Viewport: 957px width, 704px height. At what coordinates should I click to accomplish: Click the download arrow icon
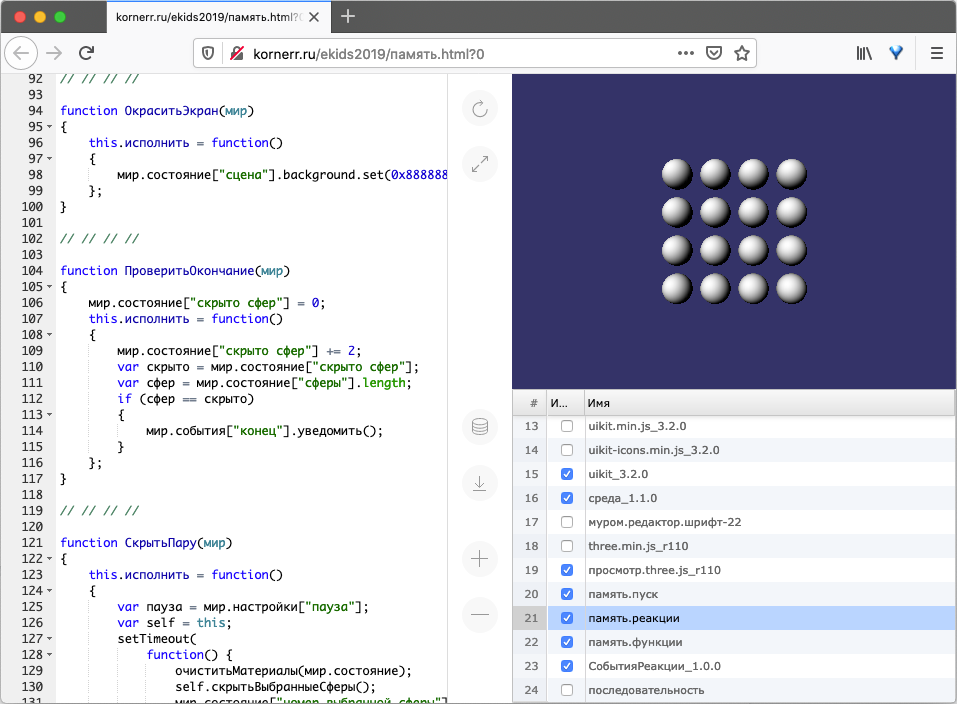pyautogui.click(x=480, y=483)
